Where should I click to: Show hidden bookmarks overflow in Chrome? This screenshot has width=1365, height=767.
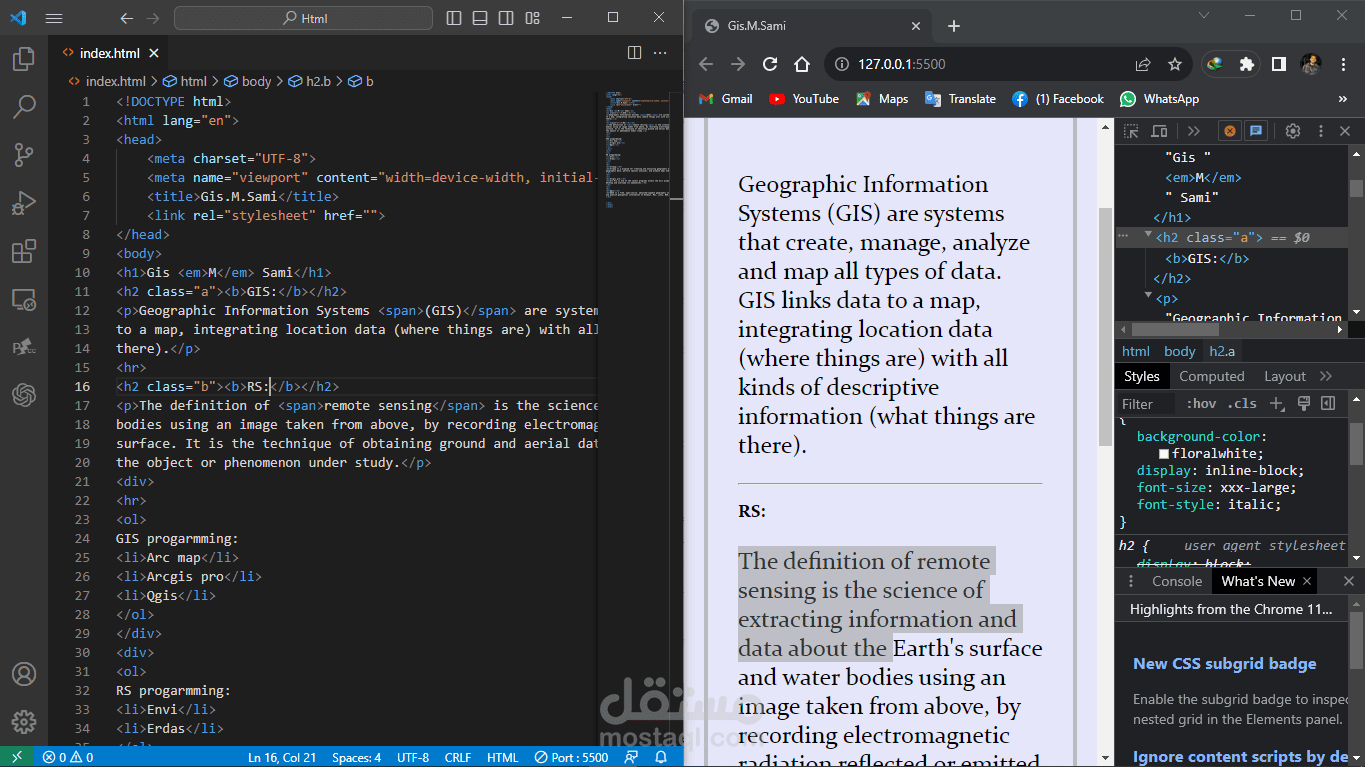1343,99
